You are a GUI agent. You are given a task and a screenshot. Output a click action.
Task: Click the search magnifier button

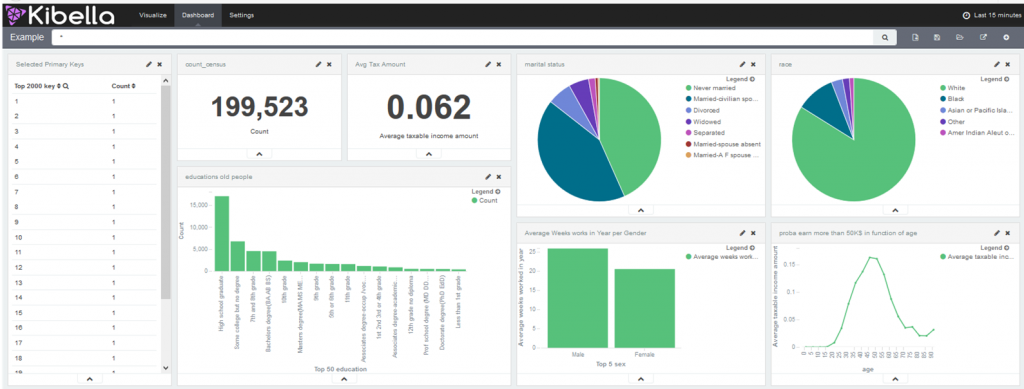(x=885, y=38)
